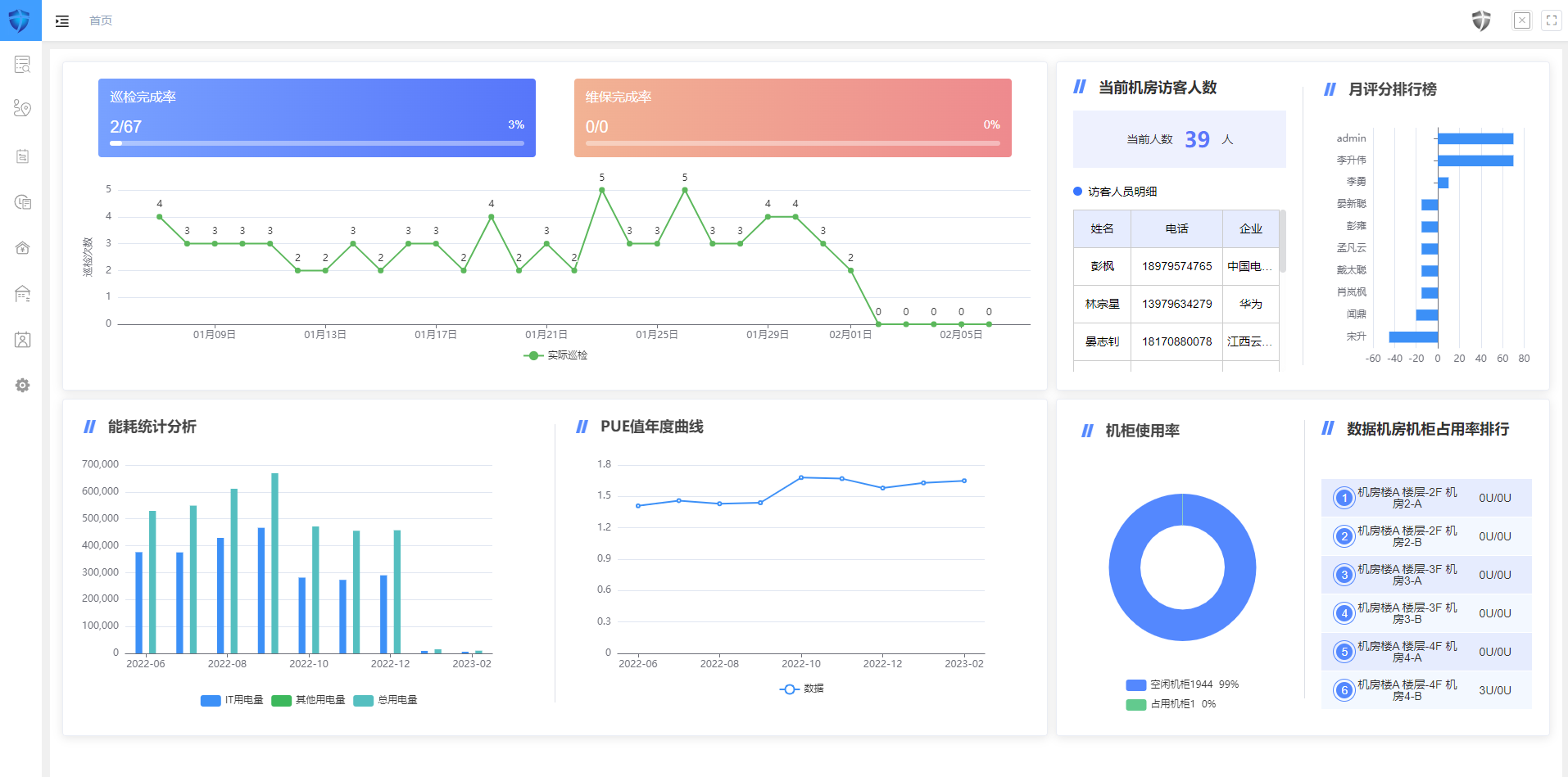This screenshot has width=1568, height=777.
Task: Click the 01月25日 peak point on the inspection line
Action: click(685, 190)
